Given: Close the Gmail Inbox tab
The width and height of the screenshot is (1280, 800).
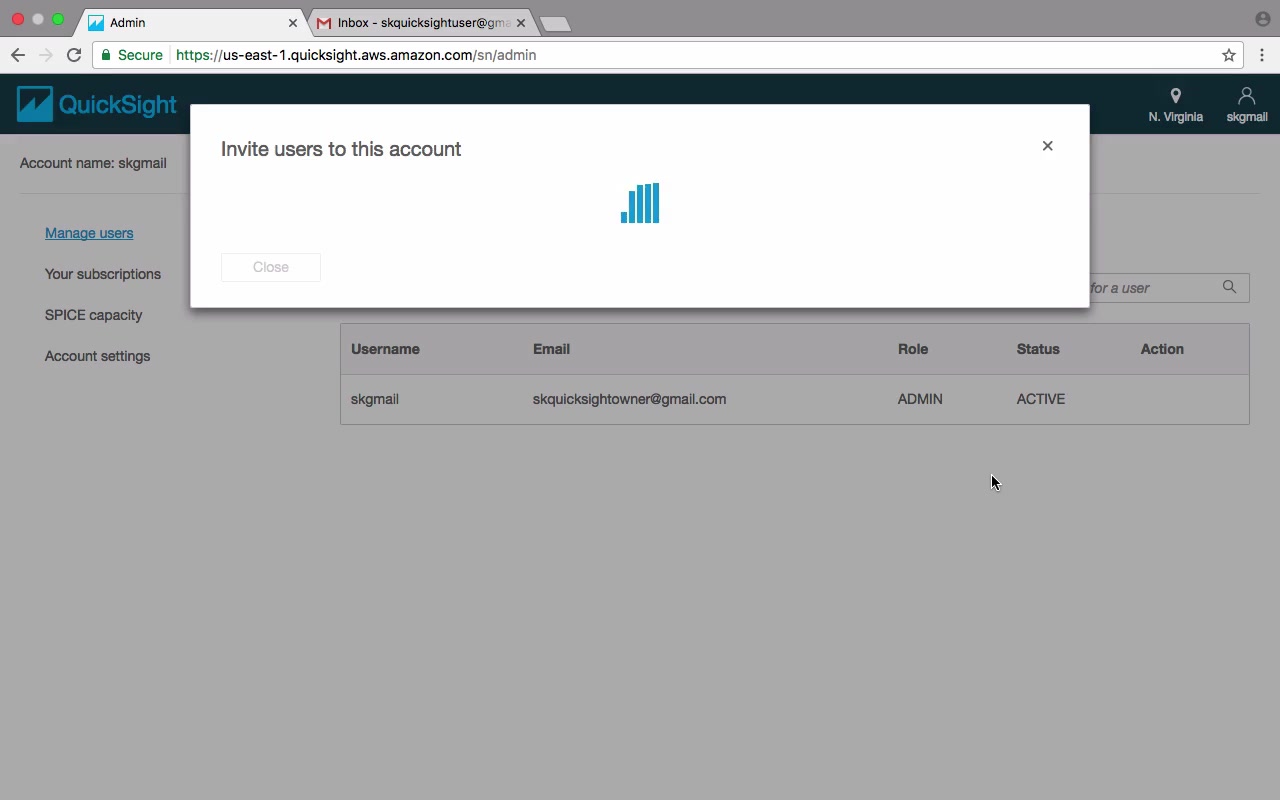Looking at the screenshot, I should coord(521,22).
